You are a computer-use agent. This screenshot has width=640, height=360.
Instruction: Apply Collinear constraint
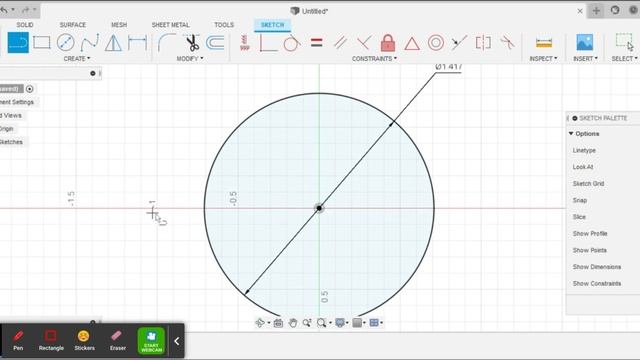click(x=459, y=42)
